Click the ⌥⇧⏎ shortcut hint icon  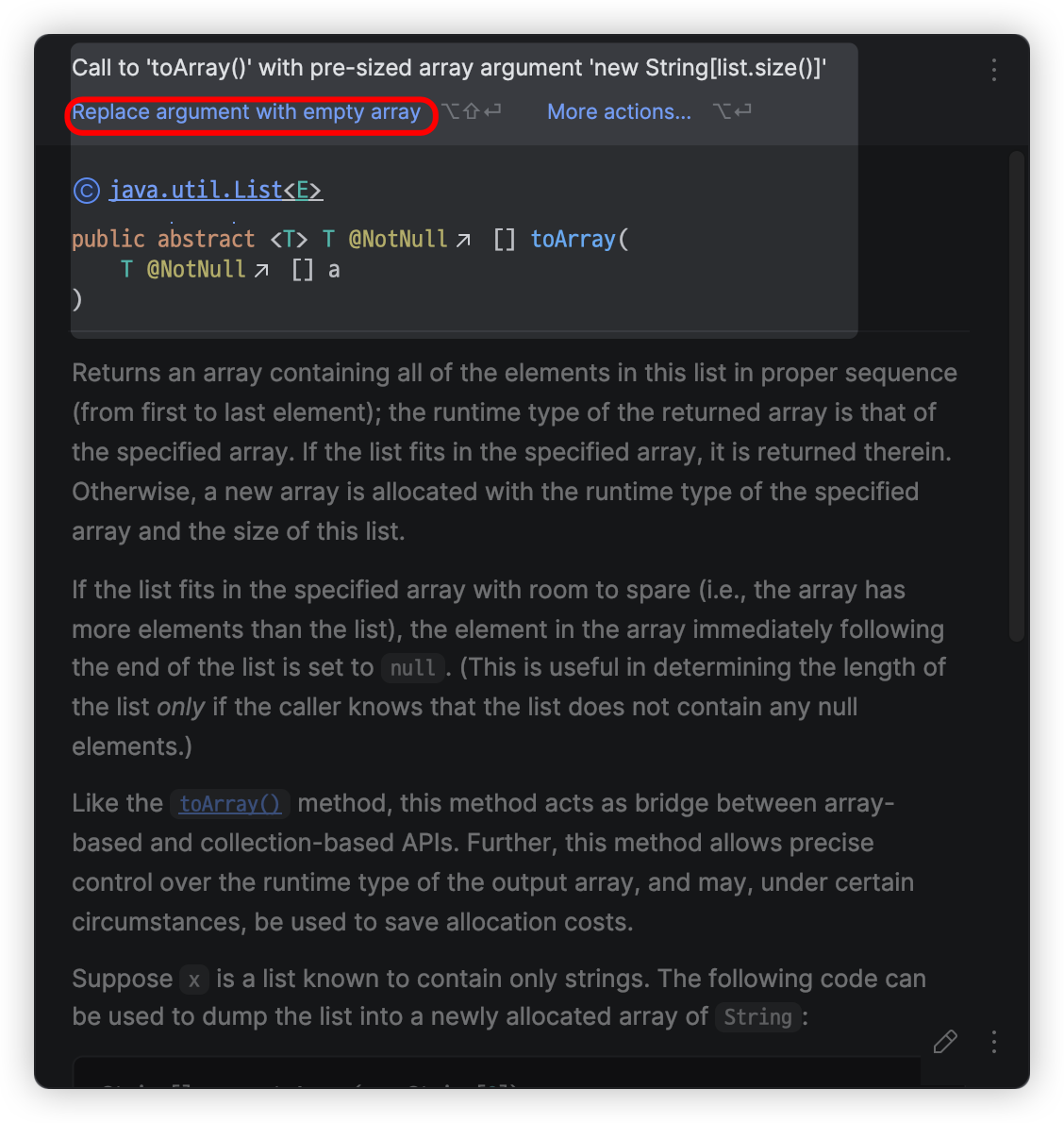tap(474, 111)
